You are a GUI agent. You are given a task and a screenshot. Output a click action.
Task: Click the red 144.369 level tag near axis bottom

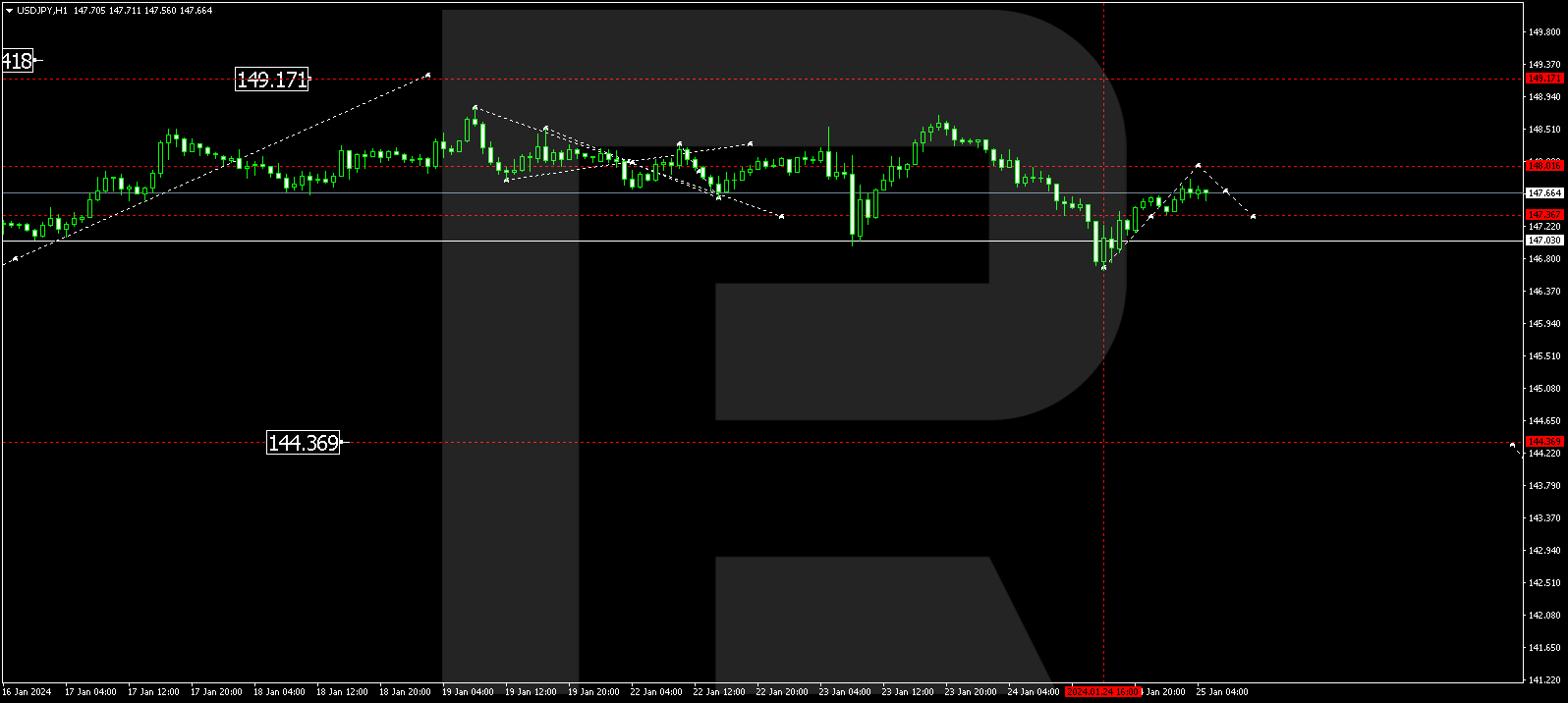1544,442
